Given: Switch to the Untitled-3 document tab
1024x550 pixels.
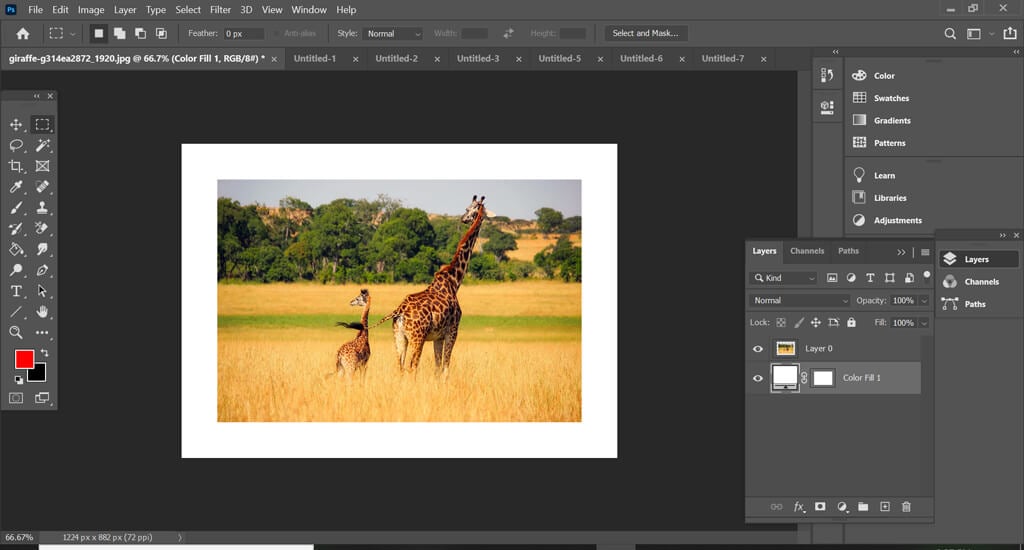Looking at the screenshot, I should pos(478,58).
